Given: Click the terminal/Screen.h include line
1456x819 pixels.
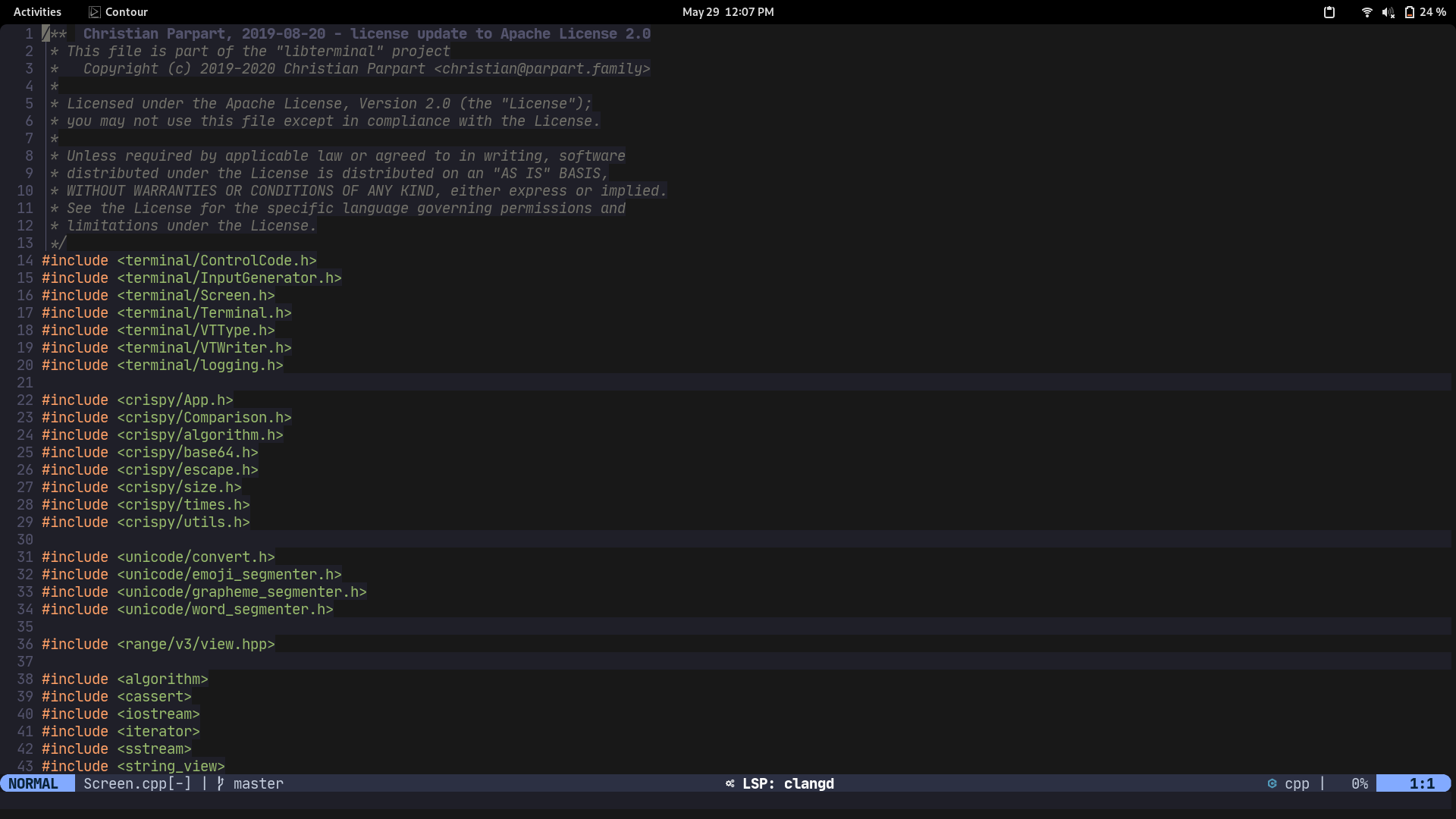Looking at the screenshot, I should pyautogui.click(x=158, y=296).
